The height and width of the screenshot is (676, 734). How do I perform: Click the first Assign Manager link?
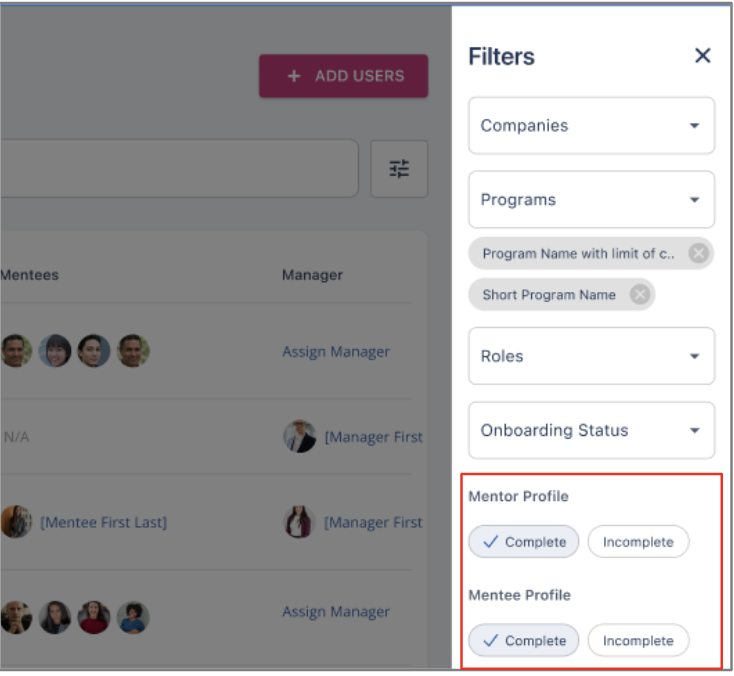click(x=336, y=352)
